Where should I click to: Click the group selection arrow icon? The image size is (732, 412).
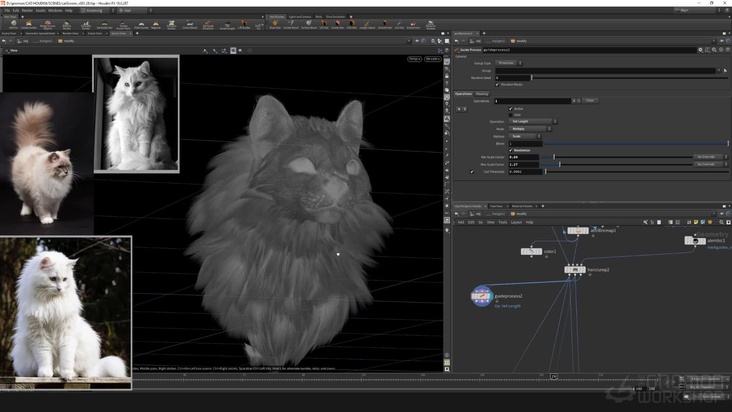[x=725, y=70]
